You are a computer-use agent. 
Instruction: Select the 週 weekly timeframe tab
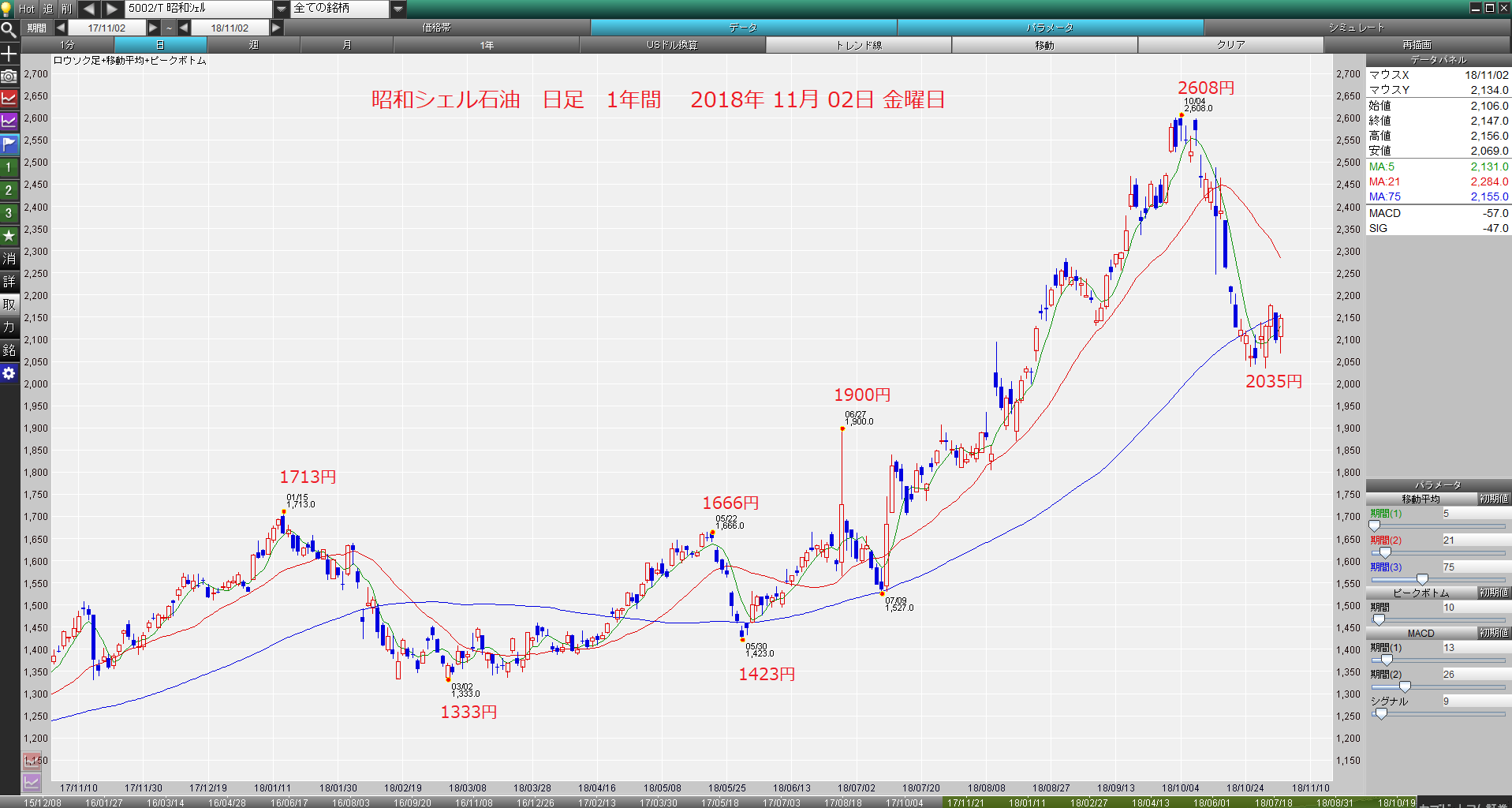point(253,45)
